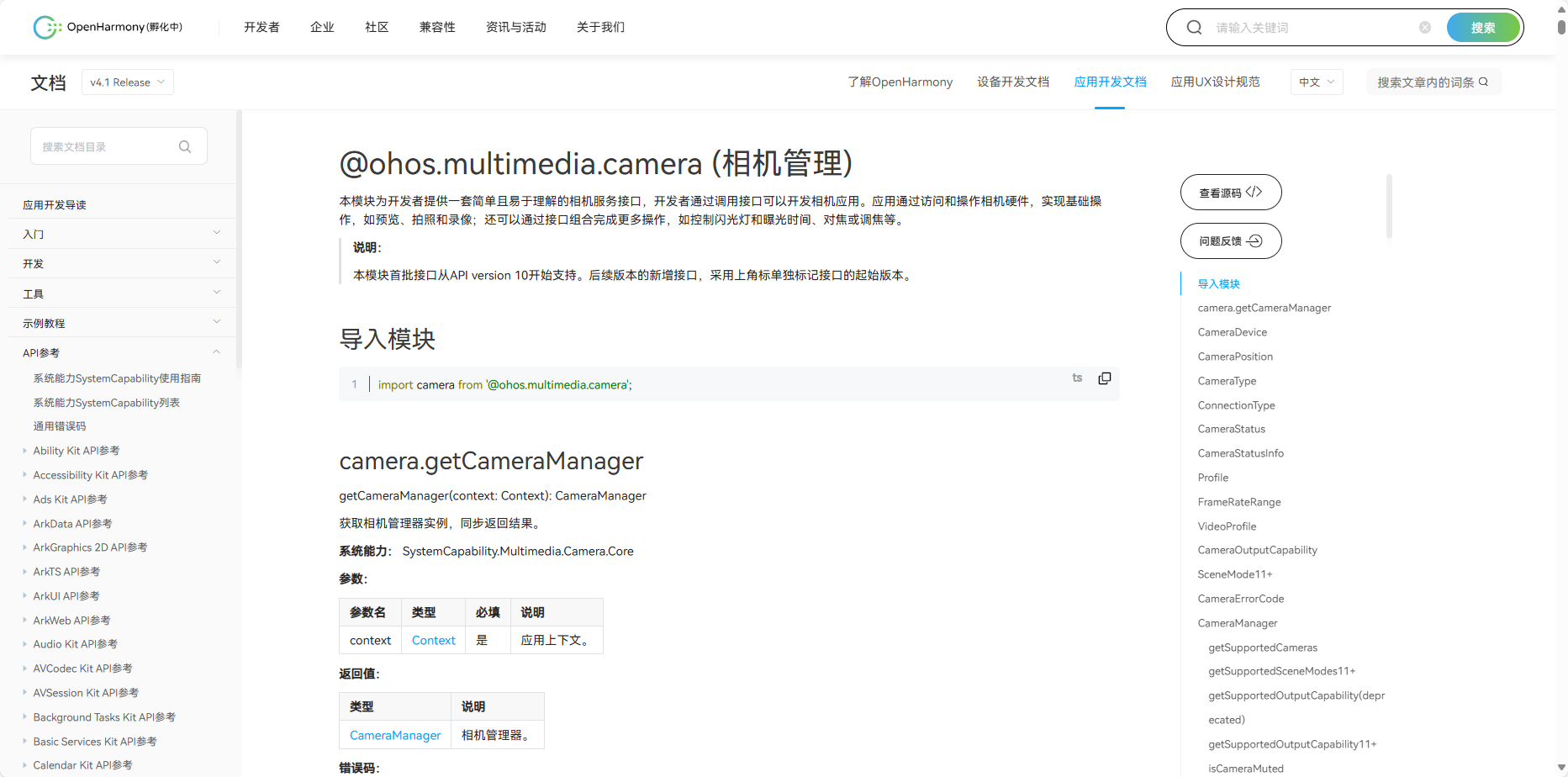1568x777 pixels.
Task: Open the CameraManager return type link
Action: [395, 735]
